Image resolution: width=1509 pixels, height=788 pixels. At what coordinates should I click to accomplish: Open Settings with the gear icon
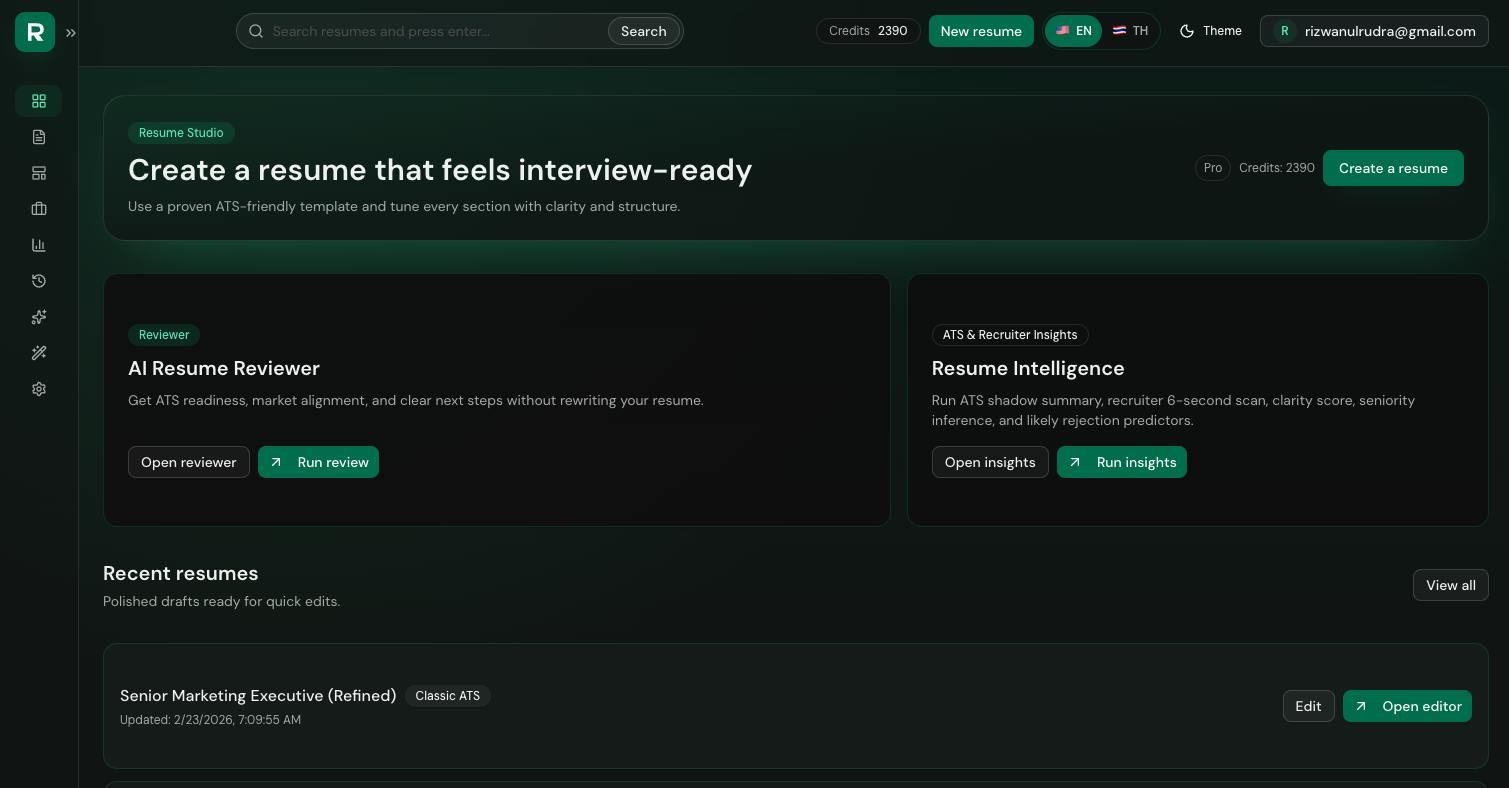[x=38, y=389]
